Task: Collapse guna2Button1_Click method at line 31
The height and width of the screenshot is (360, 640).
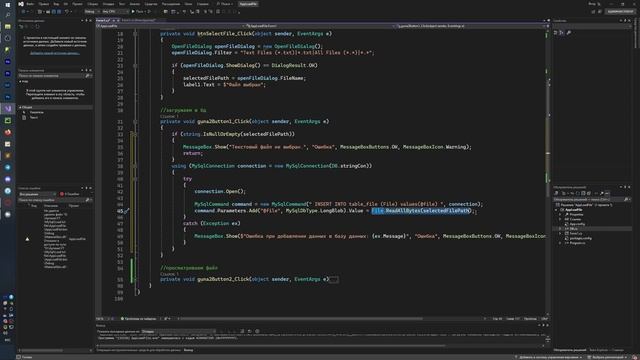Action: (x=135, y=121)
